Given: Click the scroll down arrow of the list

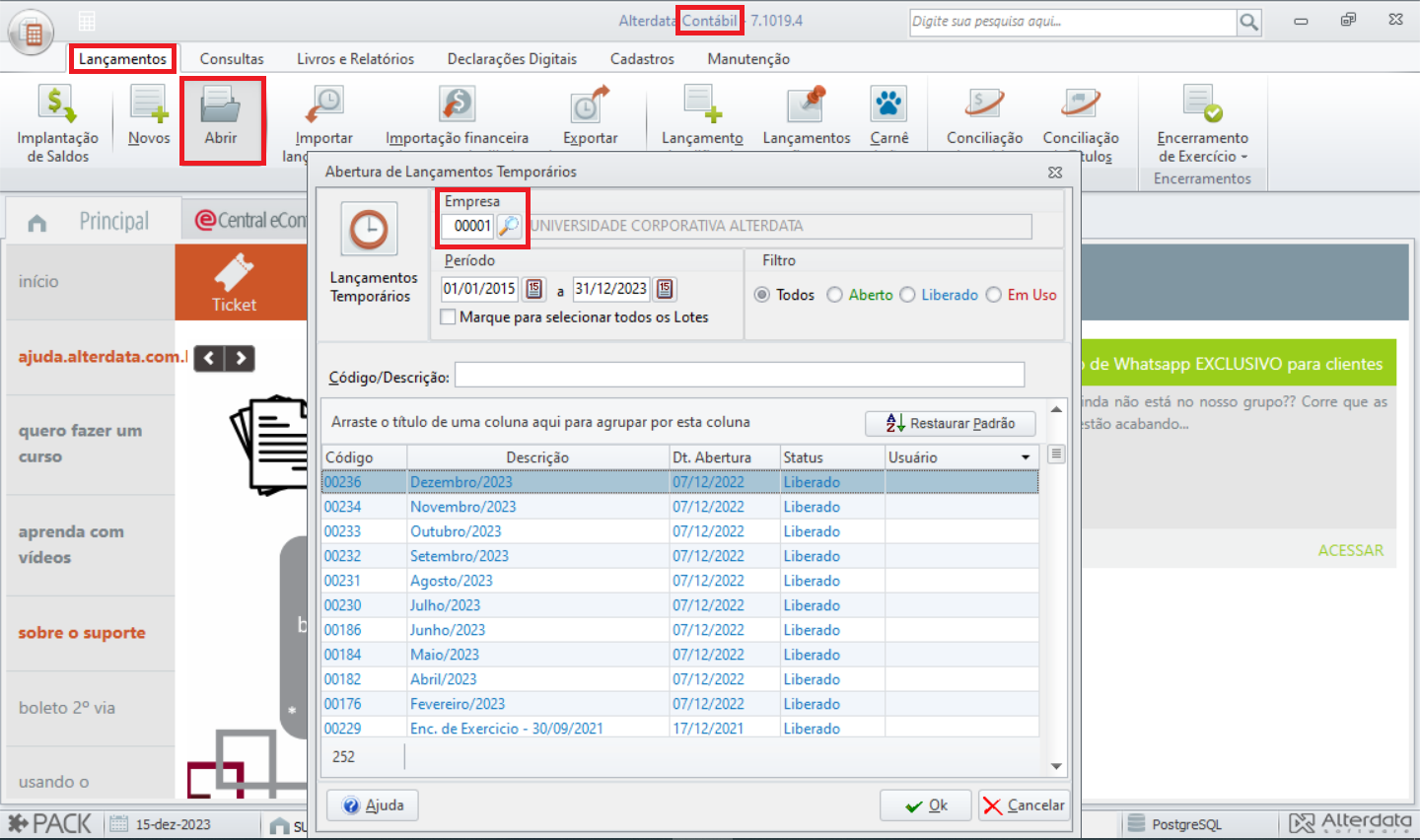Looking at the screenshot, I should (1056, 766).
